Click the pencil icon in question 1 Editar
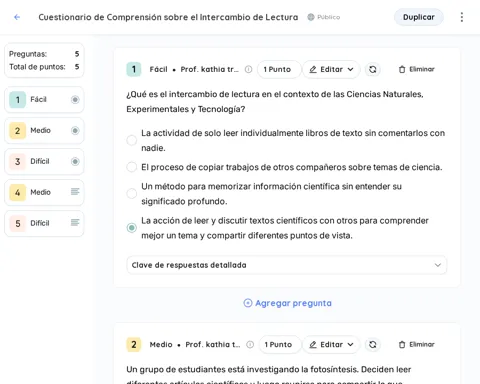 pos(313,69)
